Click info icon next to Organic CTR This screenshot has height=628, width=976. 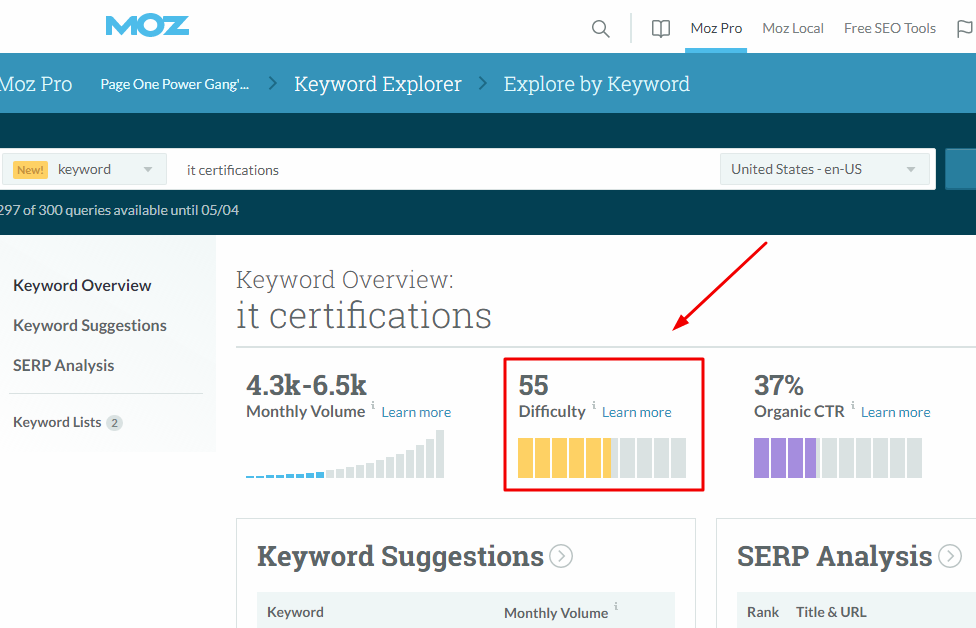point(852,406)
